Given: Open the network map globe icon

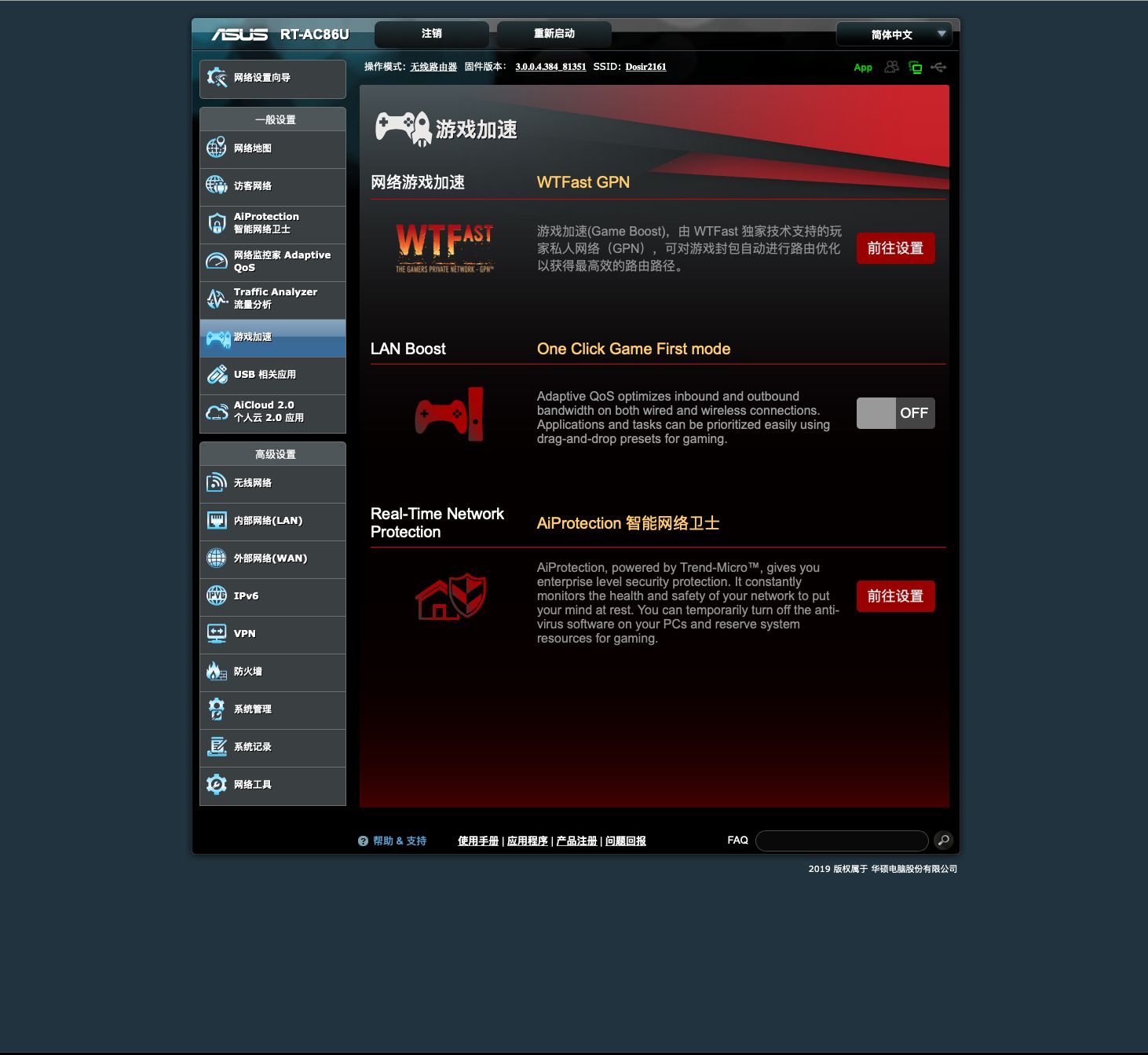Looking at the screenshot, I should [x=216, y=148].
